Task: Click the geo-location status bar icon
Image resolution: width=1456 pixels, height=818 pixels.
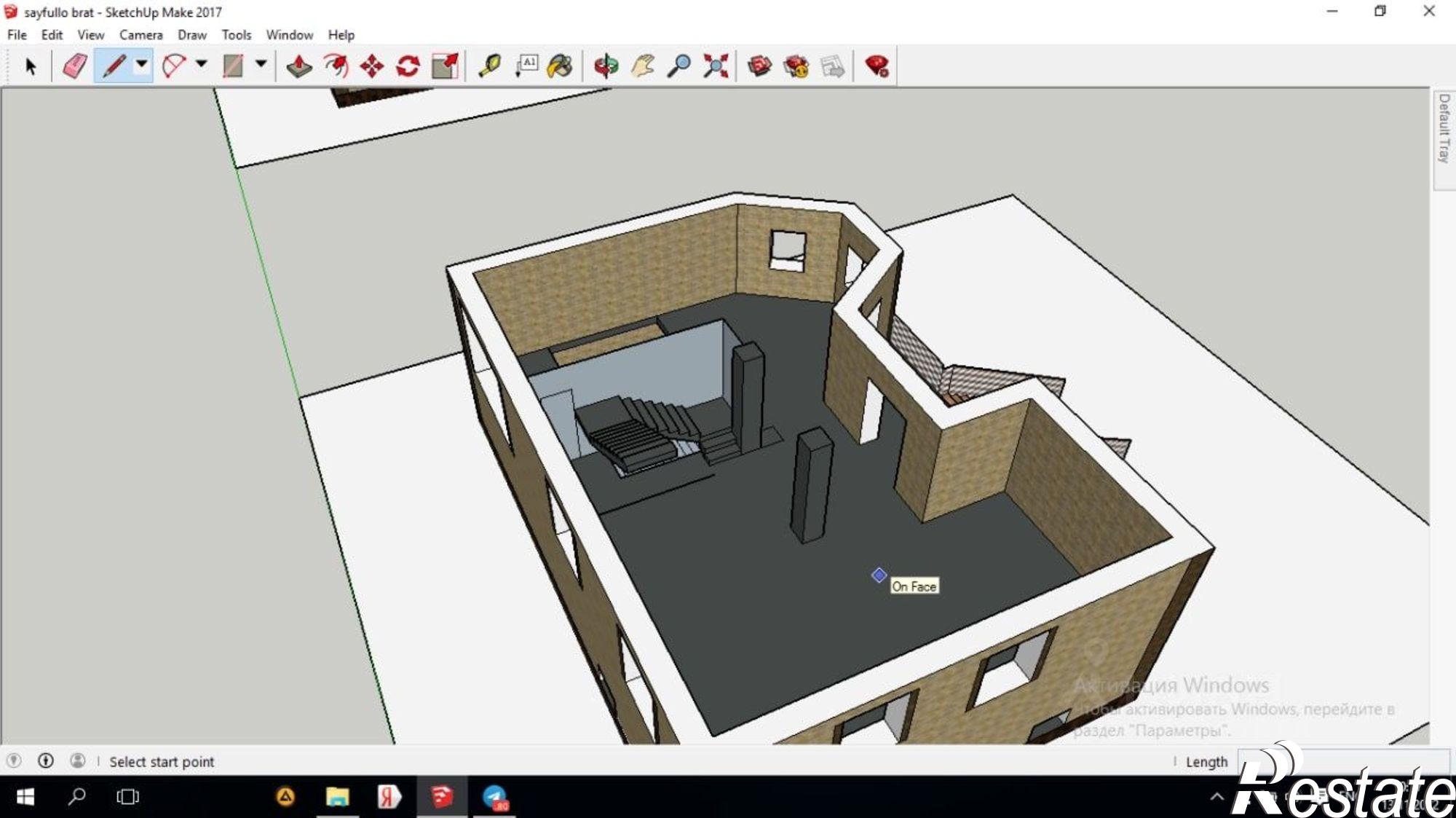Action: tap(14, 761)
